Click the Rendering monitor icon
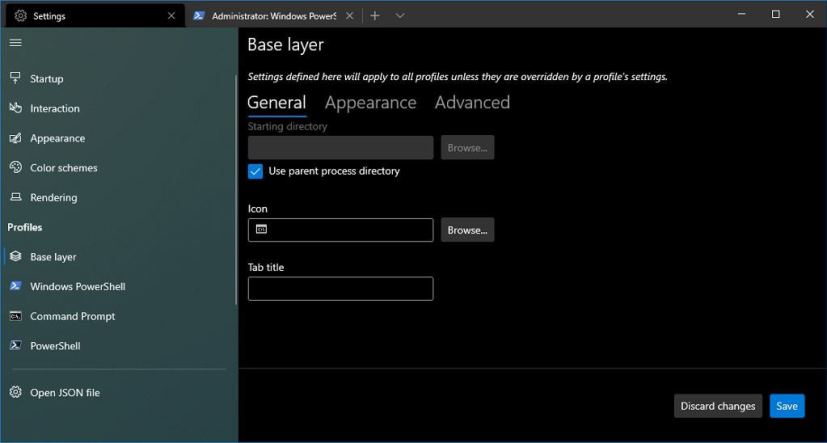 (x=16, y=197)
